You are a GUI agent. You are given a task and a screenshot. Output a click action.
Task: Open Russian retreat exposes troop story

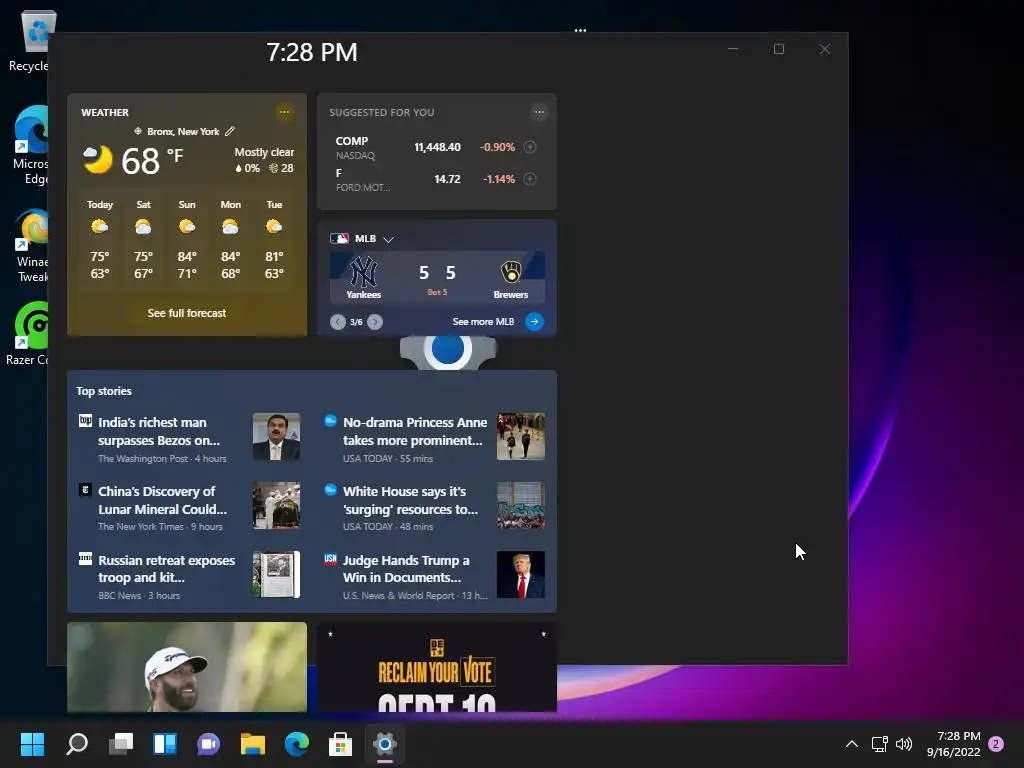click(167, 569)
